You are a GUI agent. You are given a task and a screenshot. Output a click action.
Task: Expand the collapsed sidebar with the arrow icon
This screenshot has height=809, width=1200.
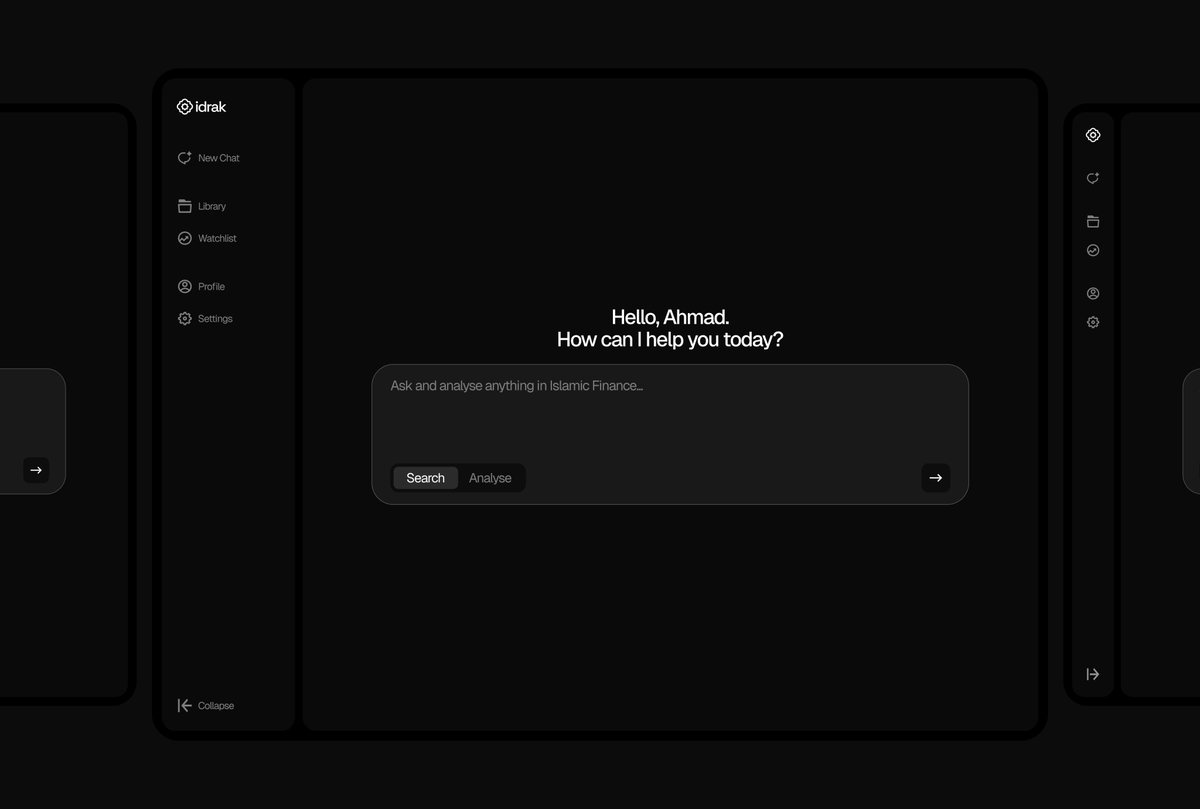click(x=1092, y=673)
